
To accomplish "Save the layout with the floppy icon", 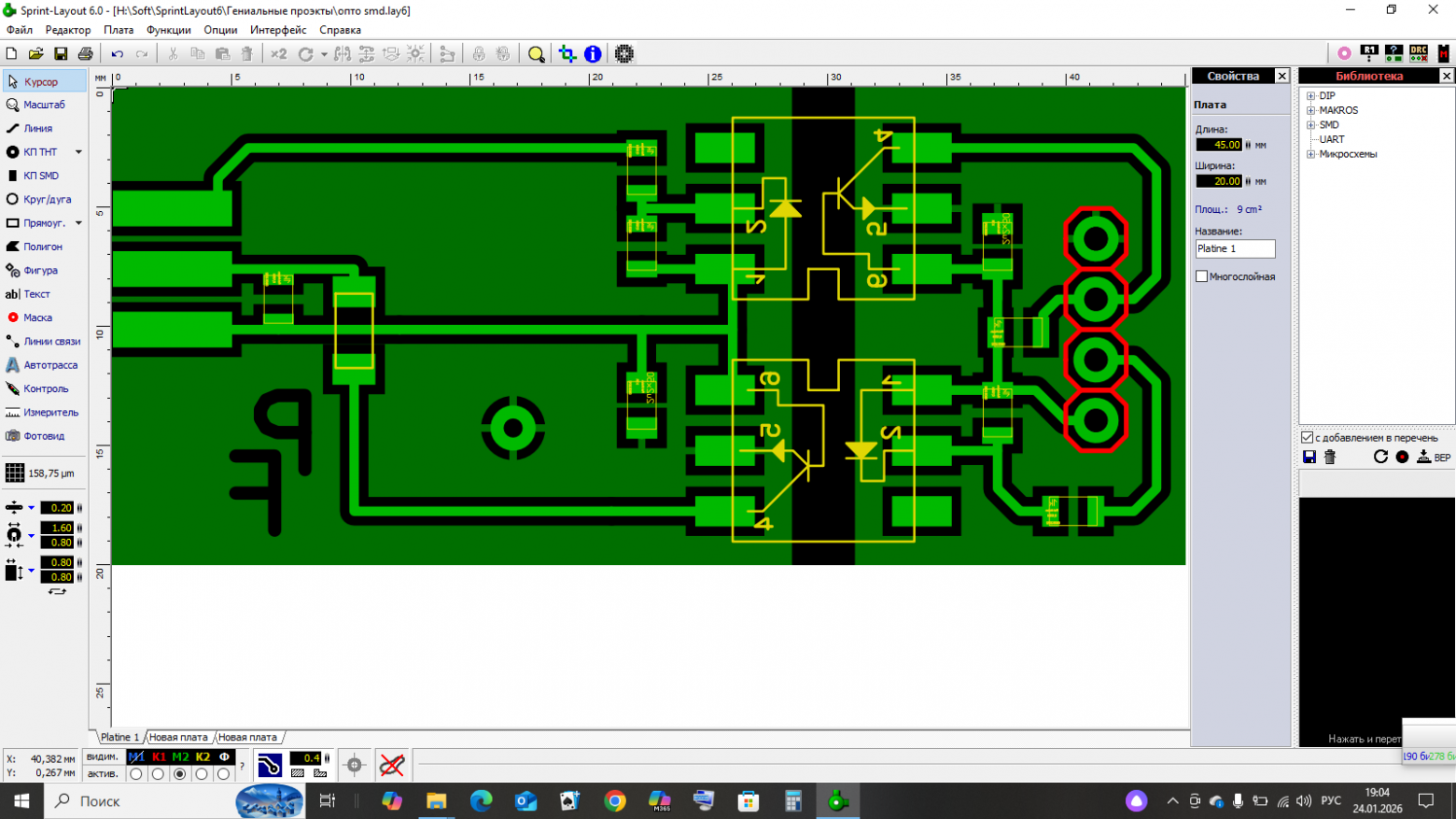I will (x=61, y=54).
